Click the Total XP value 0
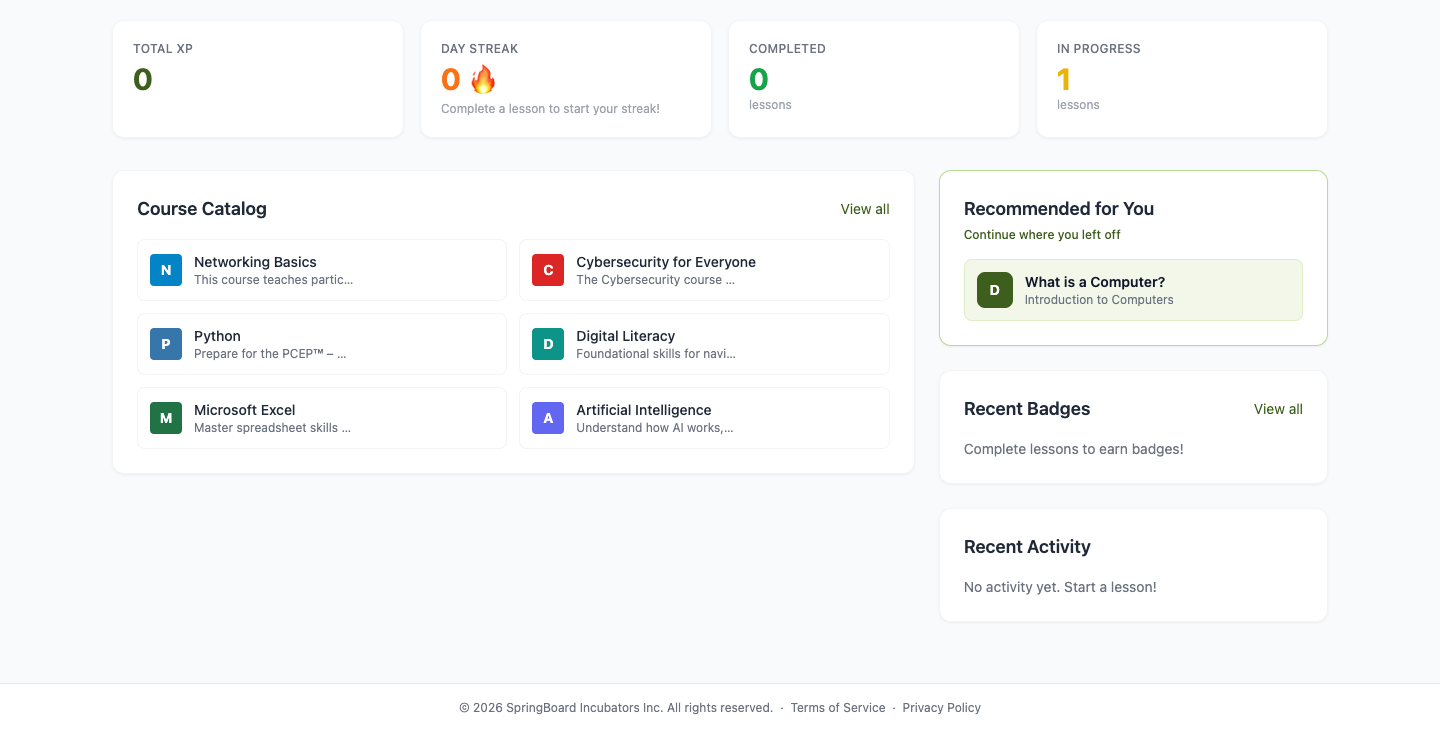Screen dimensions: 1440x732 pyautogui.click(x=143, y=80)
